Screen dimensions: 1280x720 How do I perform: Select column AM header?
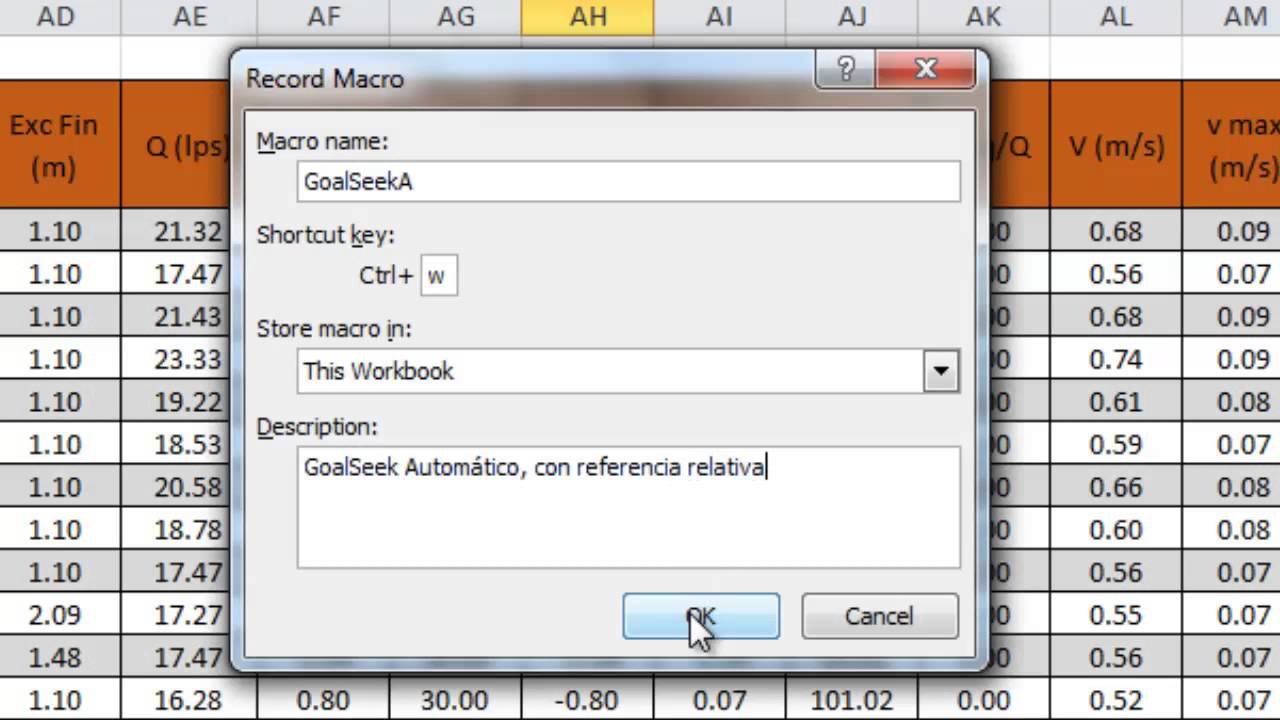(1231, 16)
